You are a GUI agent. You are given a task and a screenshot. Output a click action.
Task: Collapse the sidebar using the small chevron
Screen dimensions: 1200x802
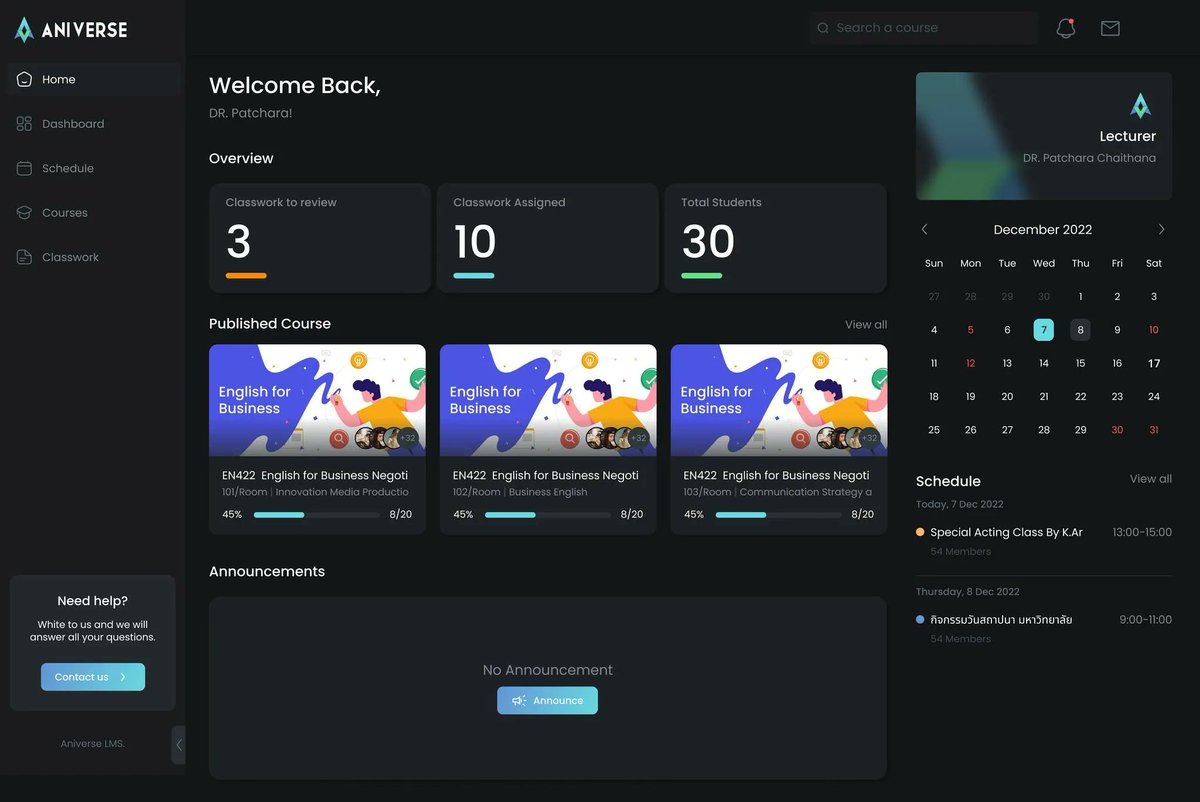(x=180, y=744)
